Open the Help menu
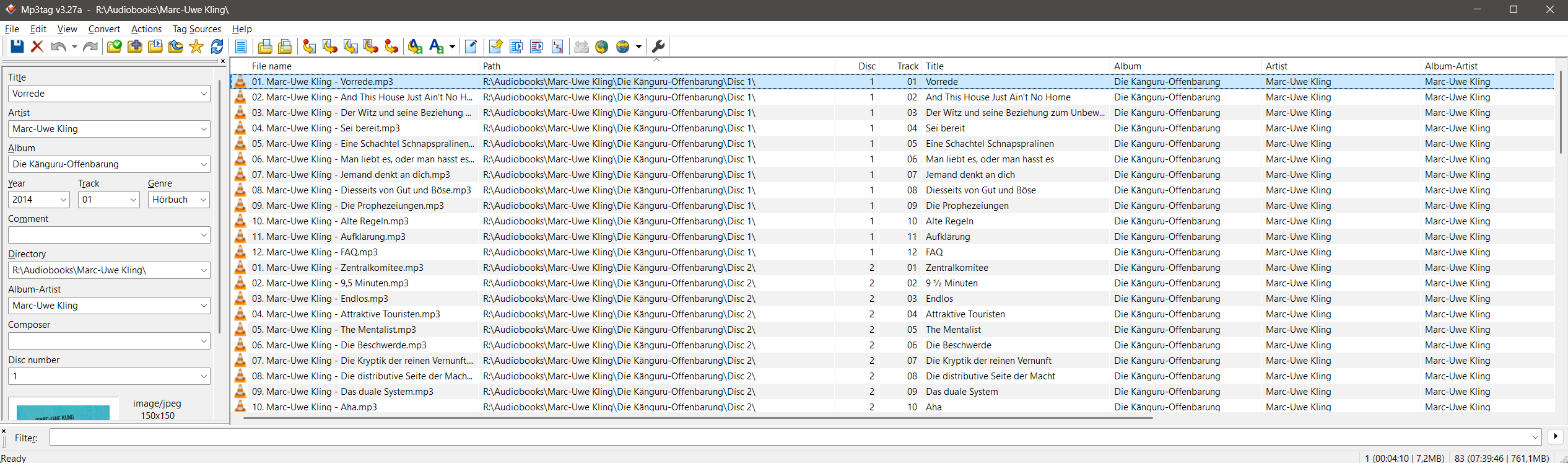Screen dimensions: 1568x463 (242, 29)
